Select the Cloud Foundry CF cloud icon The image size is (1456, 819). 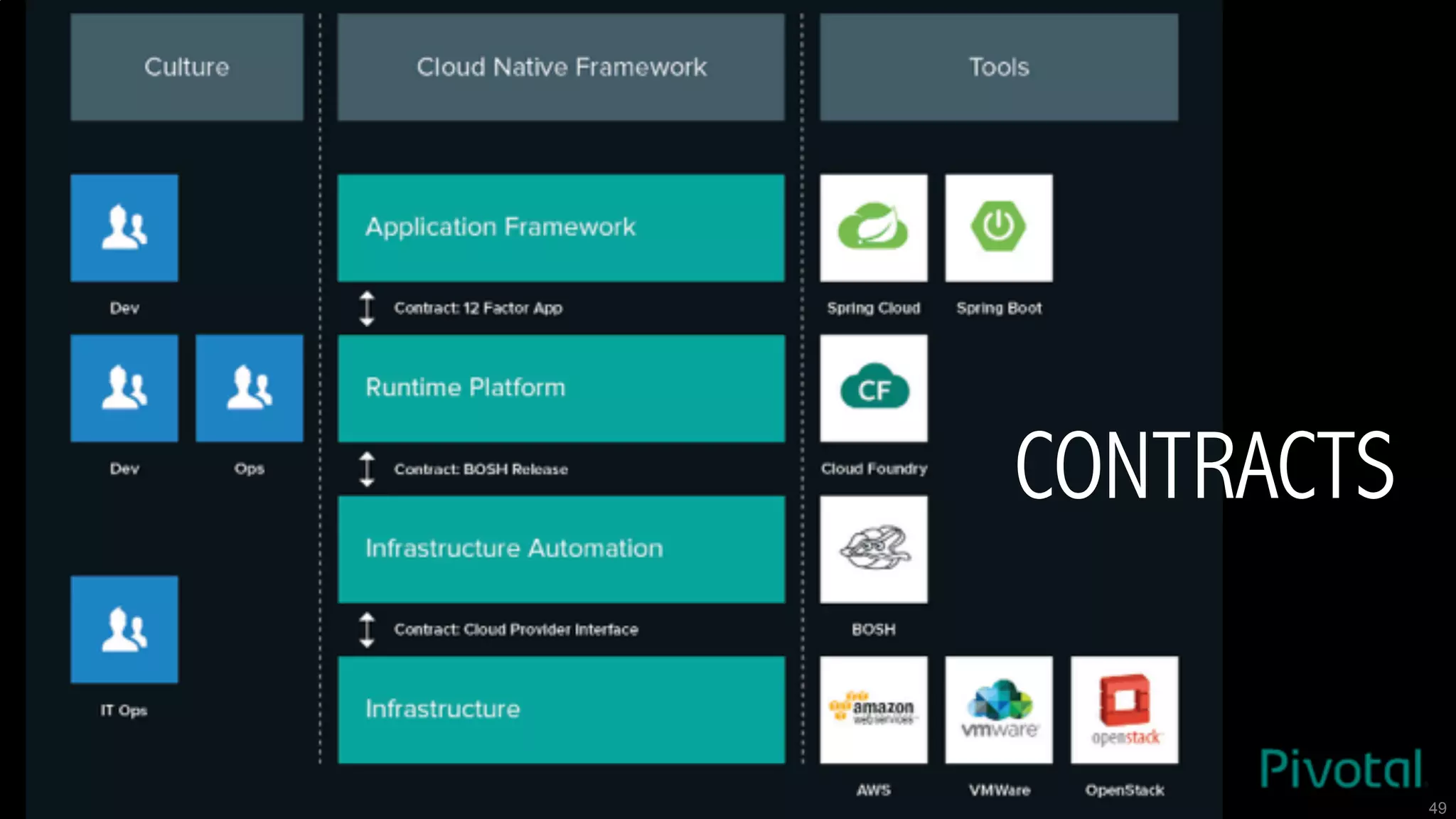click(873, 388)
